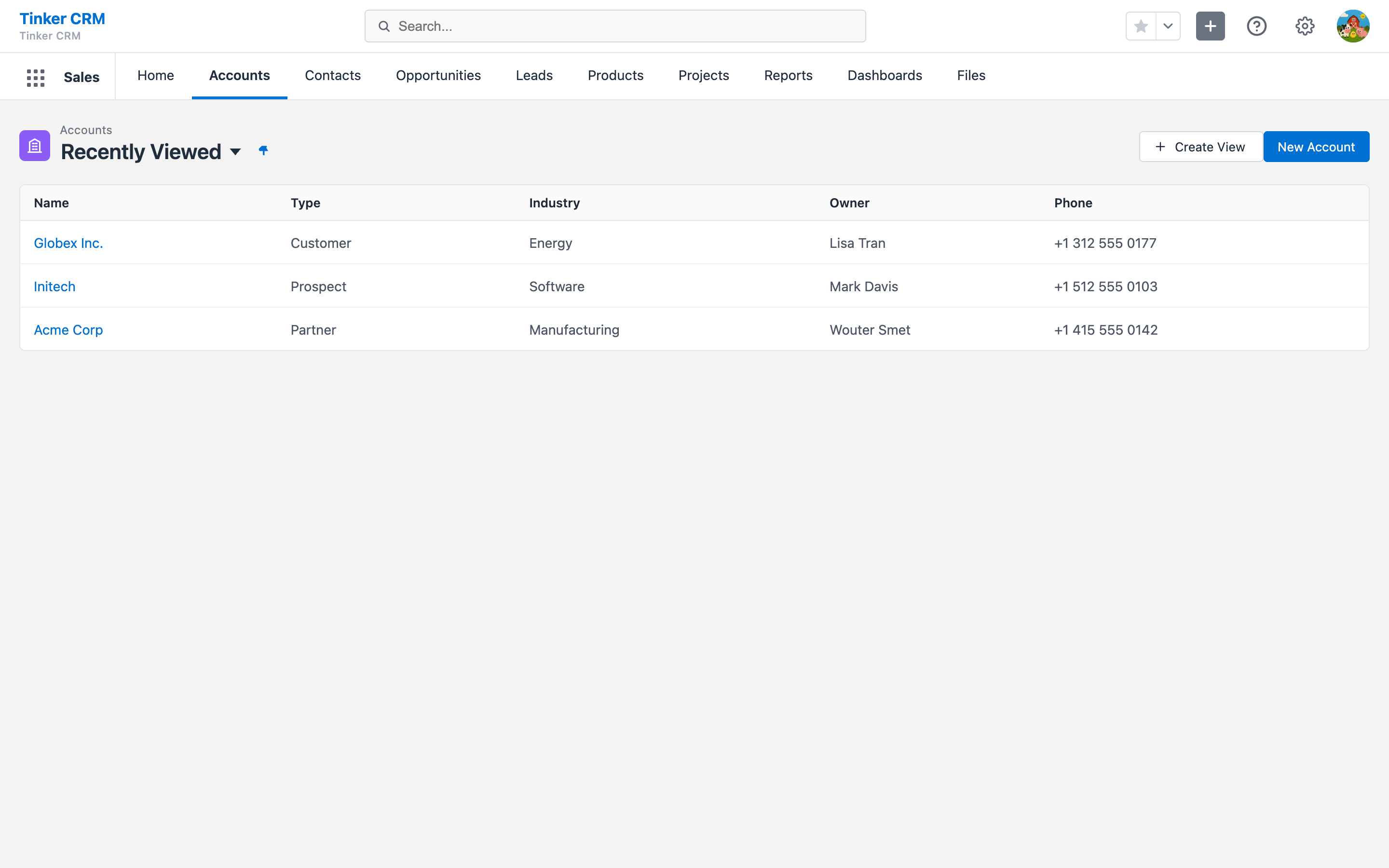Open the help question mark icon
Image resolution: width=1389 pixels, height=868 pixels.
point(1257,27)
